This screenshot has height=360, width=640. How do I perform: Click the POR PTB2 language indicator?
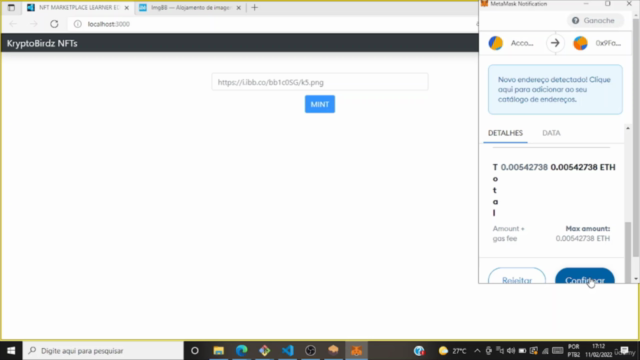point(573,351)
